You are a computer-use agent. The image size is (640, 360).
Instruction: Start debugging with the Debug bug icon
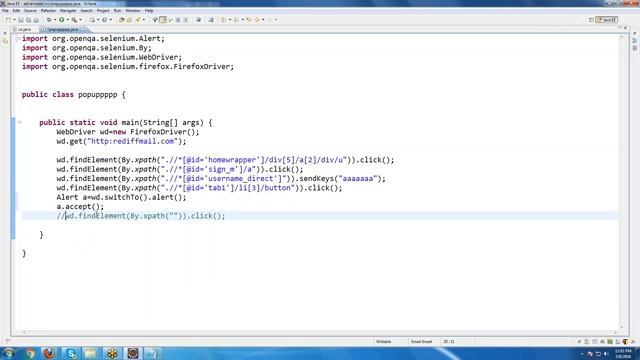(x=49, y=20)
